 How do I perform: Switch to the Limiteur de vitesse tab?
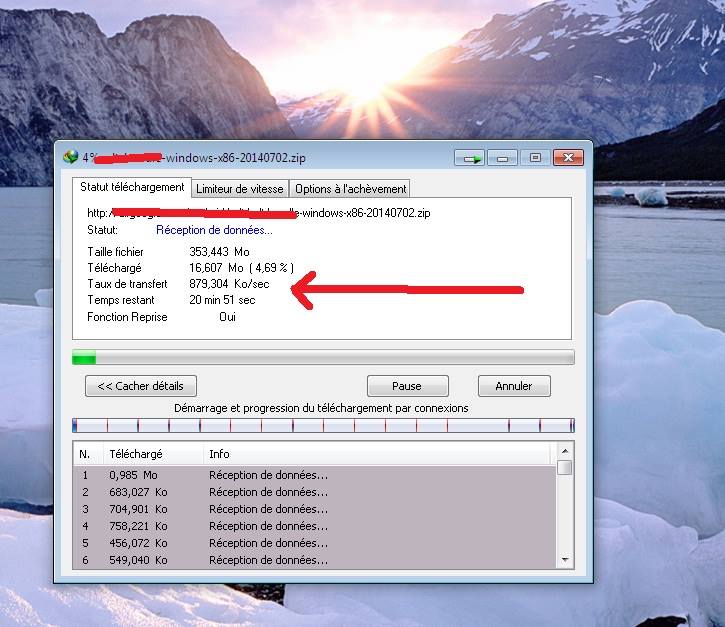click(240, 189)
